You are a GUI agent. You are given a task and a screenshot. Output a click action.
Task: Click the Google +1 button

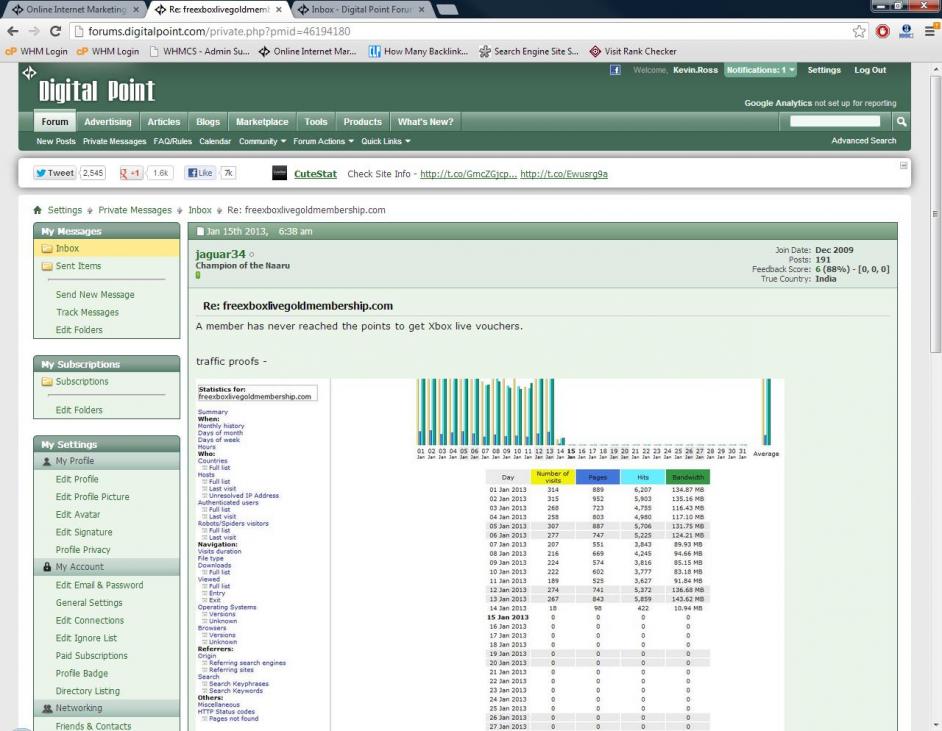[x=130, y=173]
